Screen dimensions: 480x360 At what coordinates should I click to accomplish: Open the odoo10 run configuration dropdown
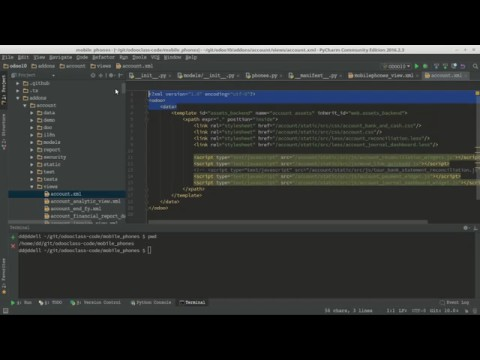tap(396, 66)
